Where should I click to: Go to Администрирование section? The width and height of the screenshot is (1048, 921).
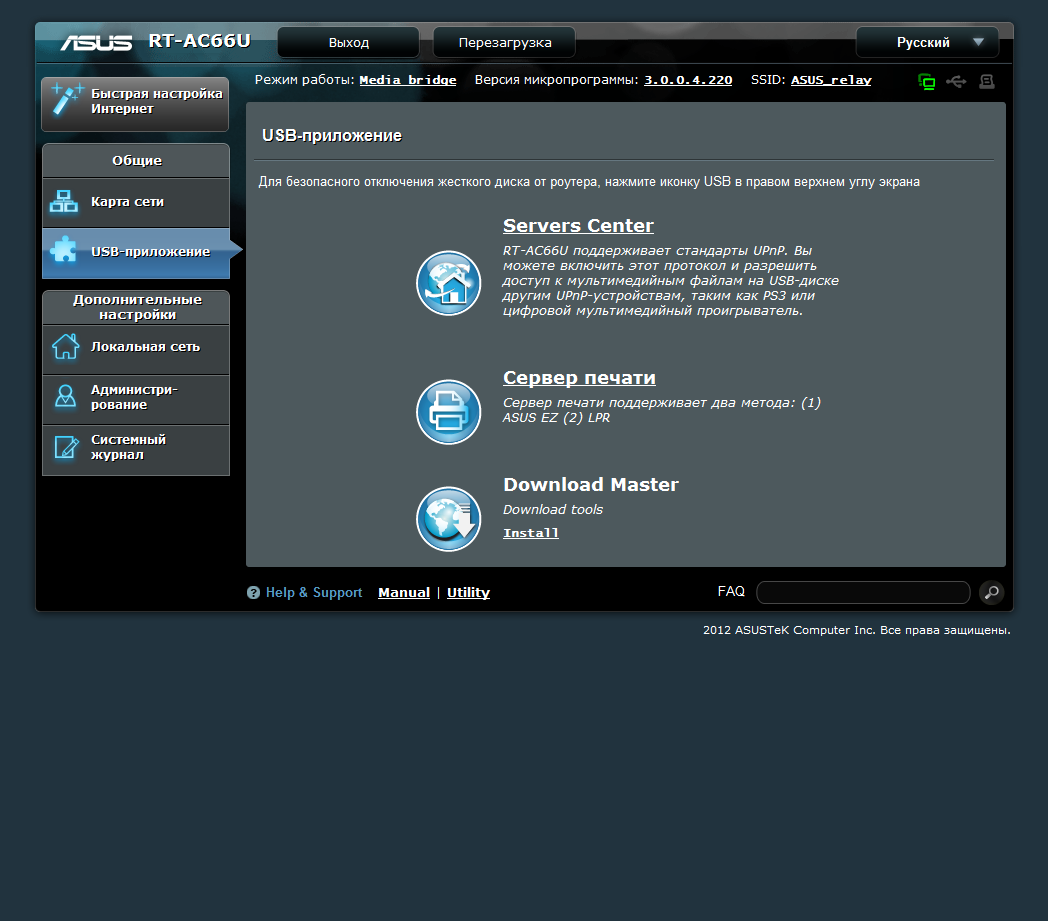coord(136,399)
